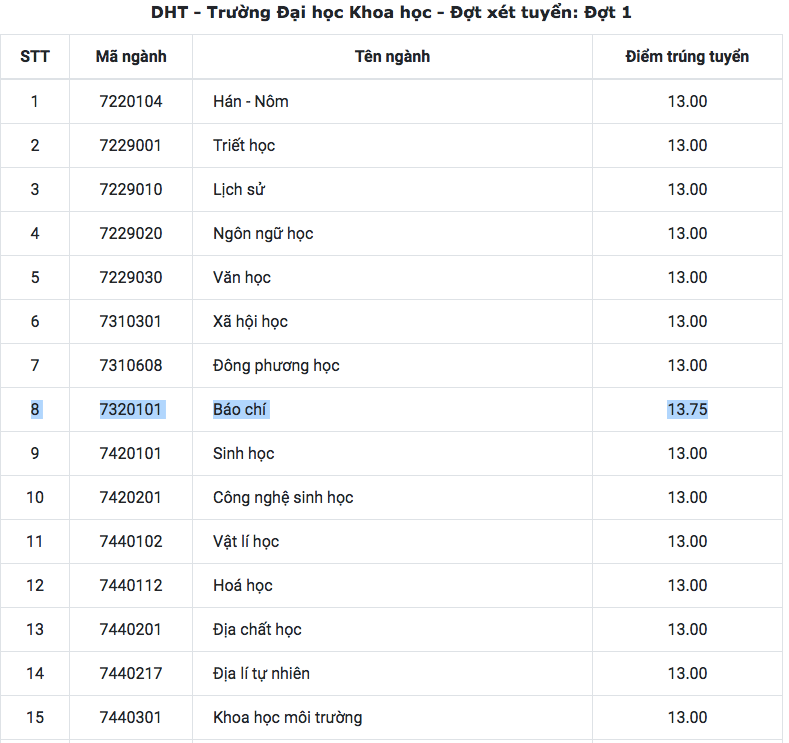Click the Địa chất học entry
The width and height of the screenshot is (789, 743).
tap(257, 629)
